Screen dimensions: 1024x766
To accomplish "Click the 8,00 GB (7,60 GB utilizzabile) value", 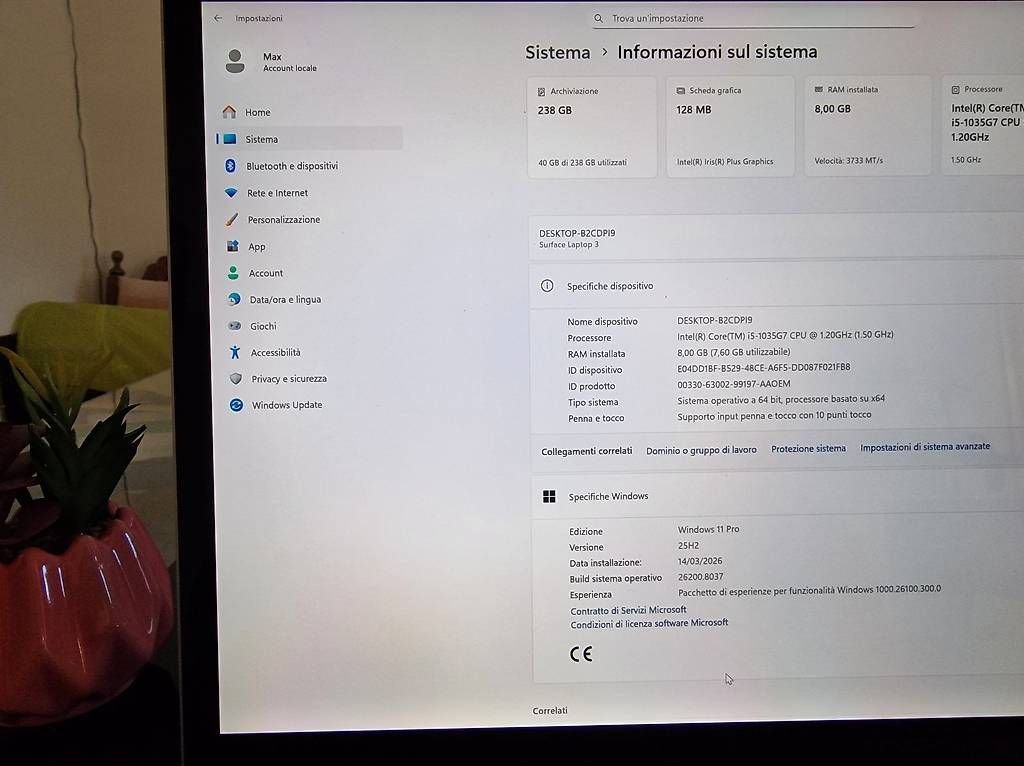I will 733,352.
